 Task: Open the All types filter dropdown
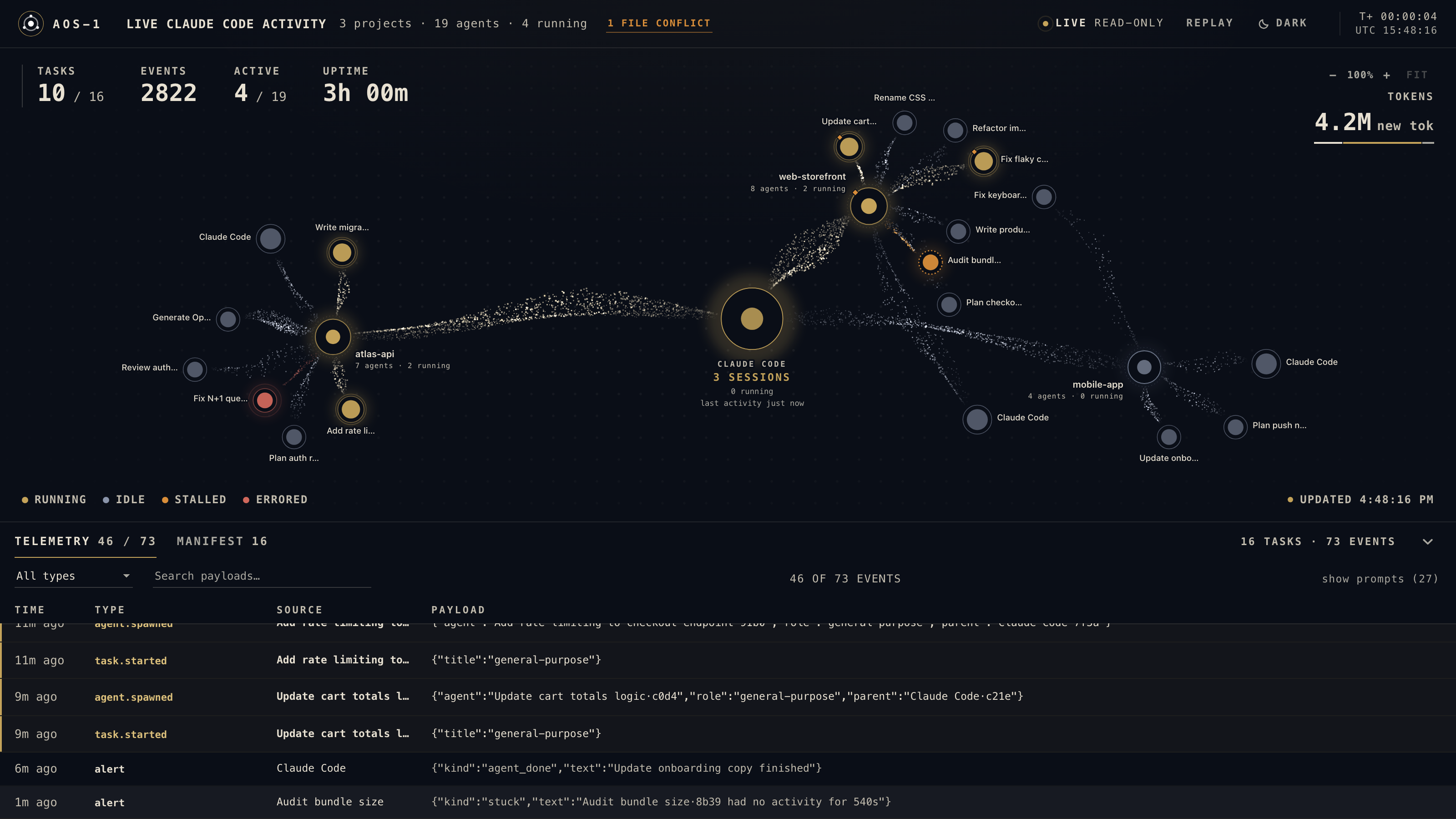click(x=73, y=576)
